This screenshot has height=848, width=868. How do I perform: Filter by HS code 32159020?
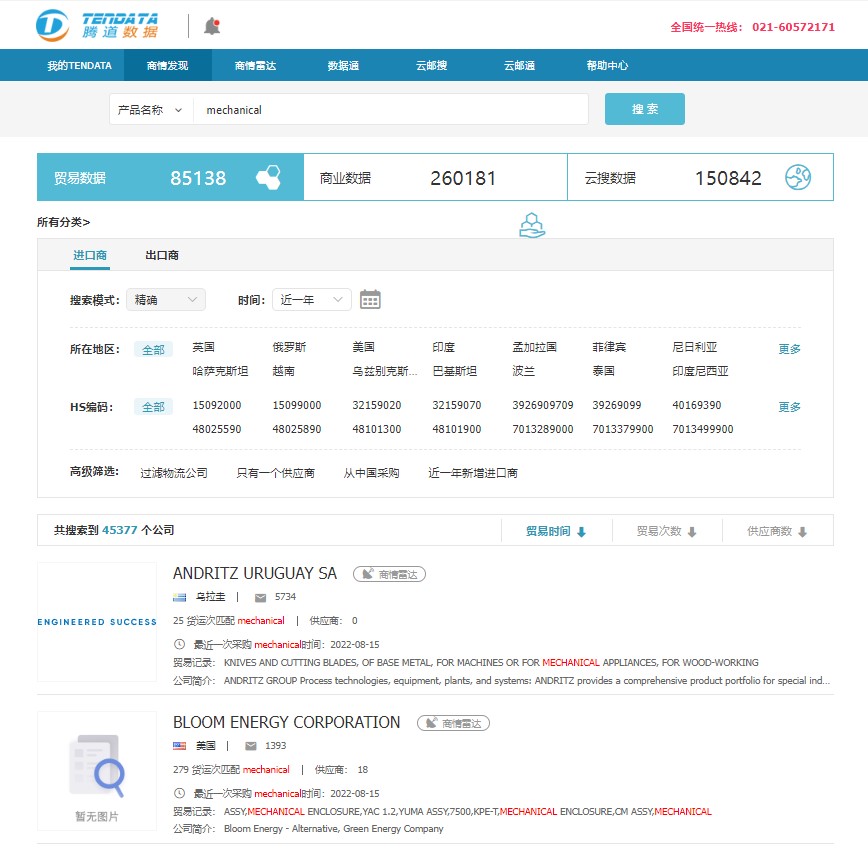click(x=377, y=405)
